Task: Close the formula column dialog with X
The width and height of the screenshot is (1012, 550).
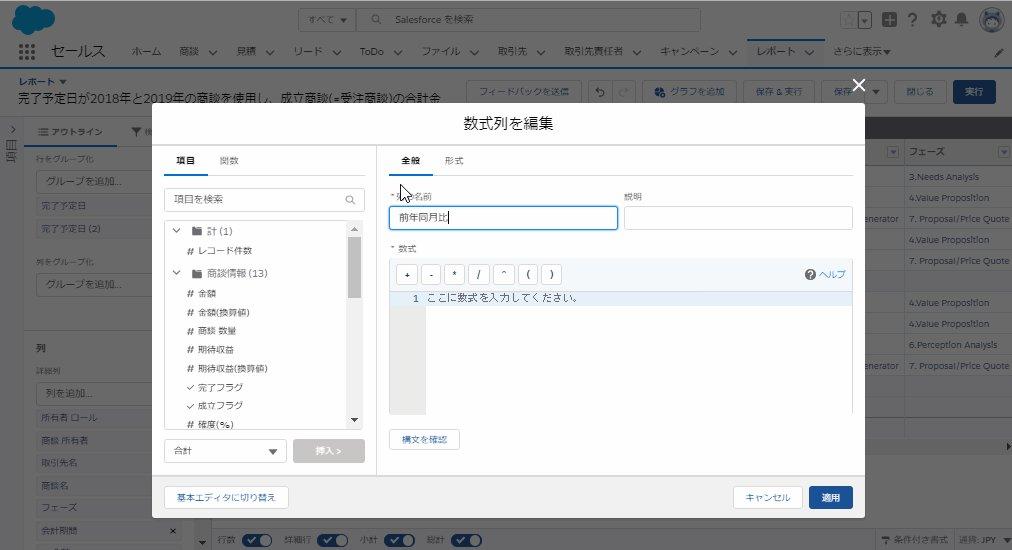Action: 858,85
